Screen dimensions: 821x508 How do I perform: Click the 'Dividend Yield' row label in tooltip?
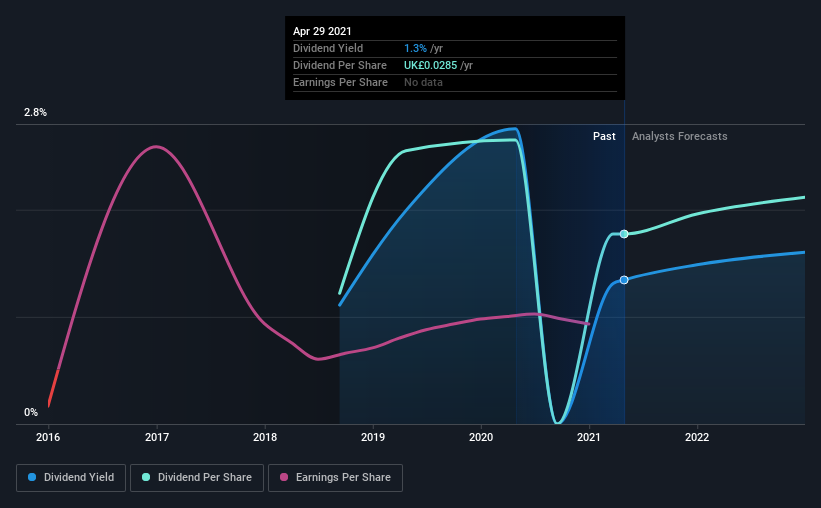point(328,48)
